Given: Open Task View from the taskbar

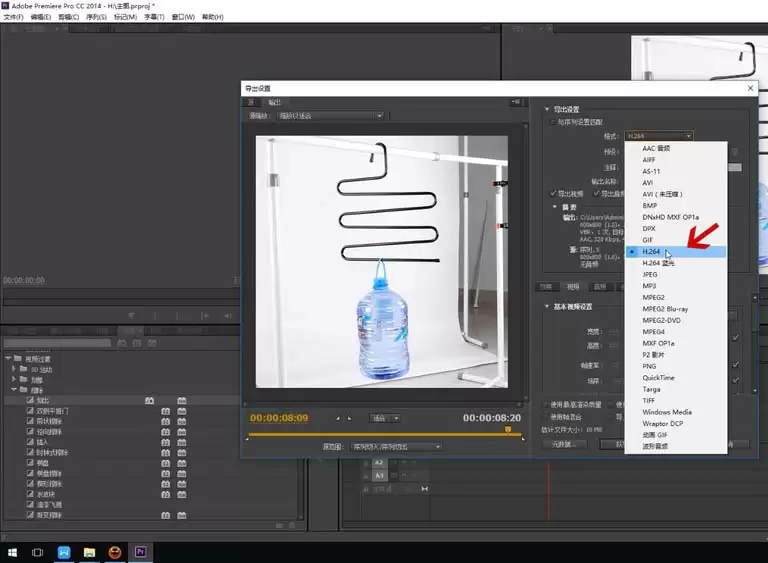Looking at the screenshot, I should coord(38,552).
